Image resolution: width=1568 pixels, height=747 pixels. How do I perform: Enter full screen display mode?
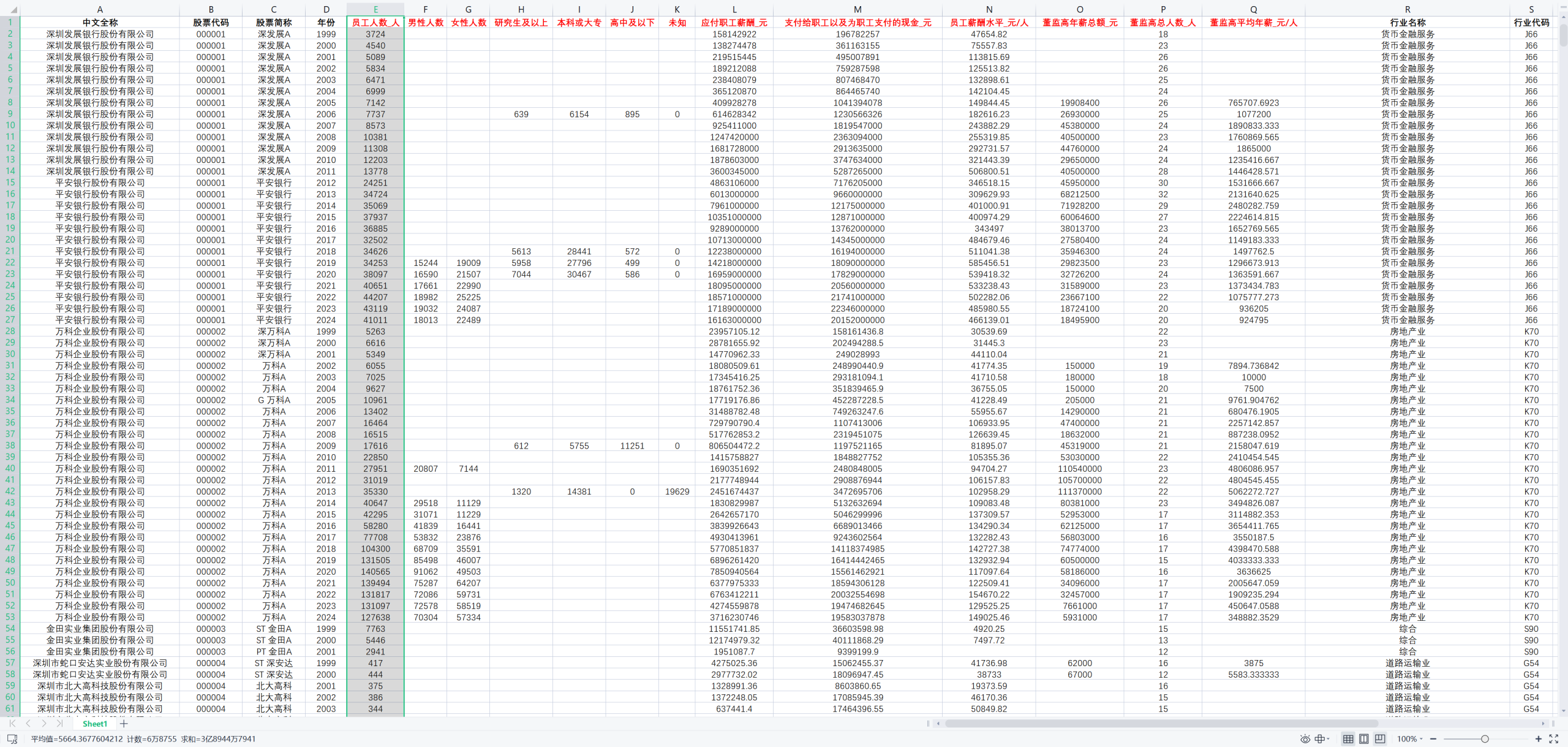1553,738
